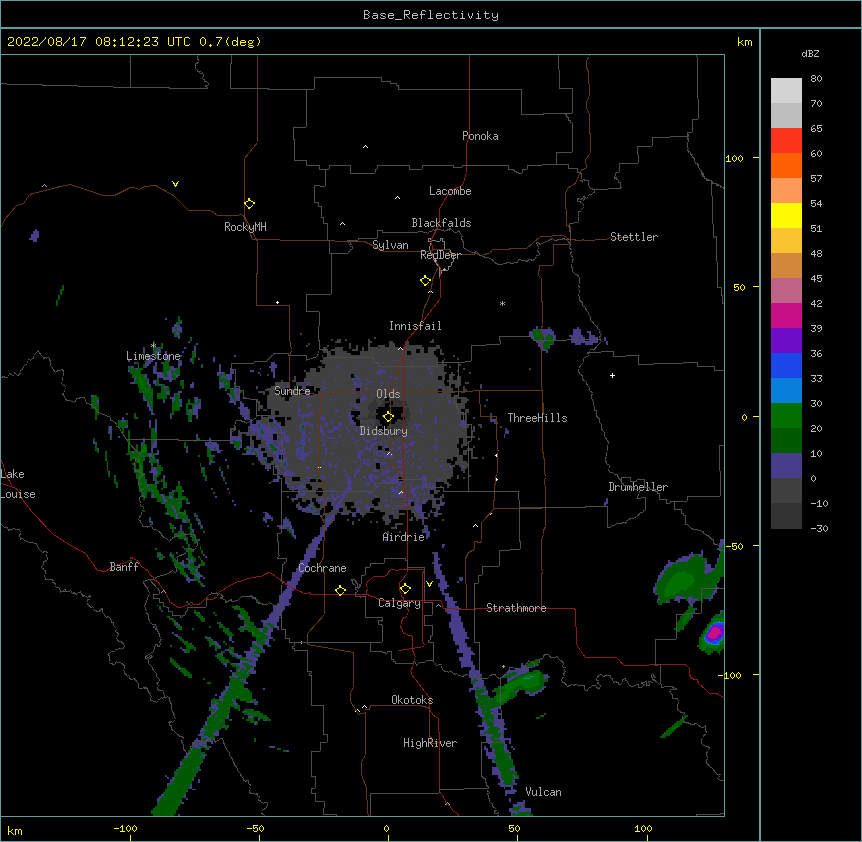Screen dimensions: 862x842
Task: Click the Lacombe city label
Action: point(450,191)
